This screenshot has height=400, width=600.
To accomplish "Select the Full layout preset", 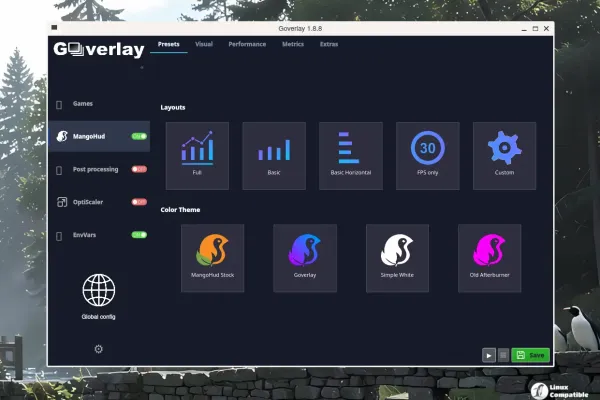I will click(x=197, y=156).
